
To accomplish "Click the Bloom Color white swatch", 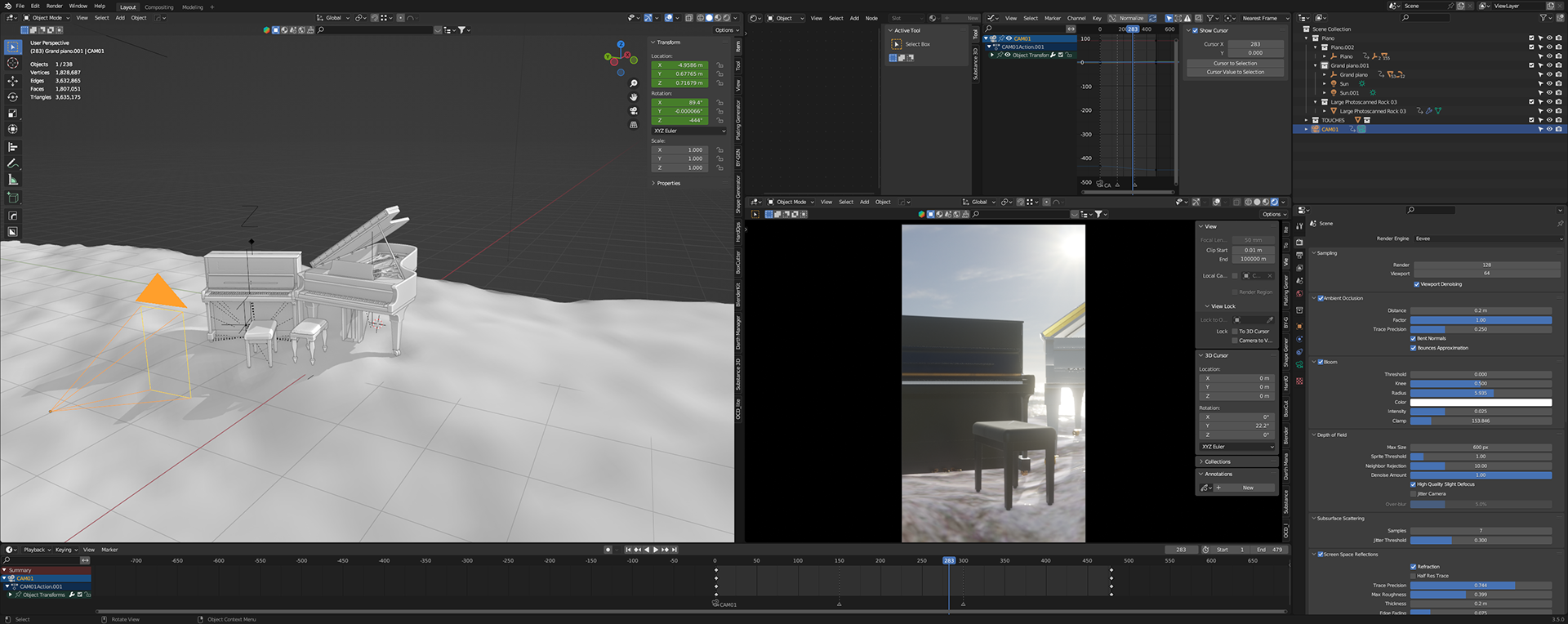I will click(x=1481, y=402).
